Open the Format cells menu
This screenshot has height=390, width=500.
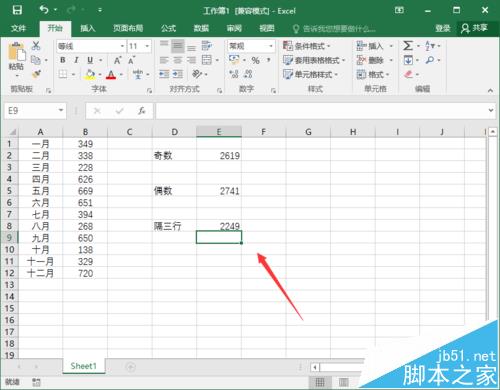[373, 74]
